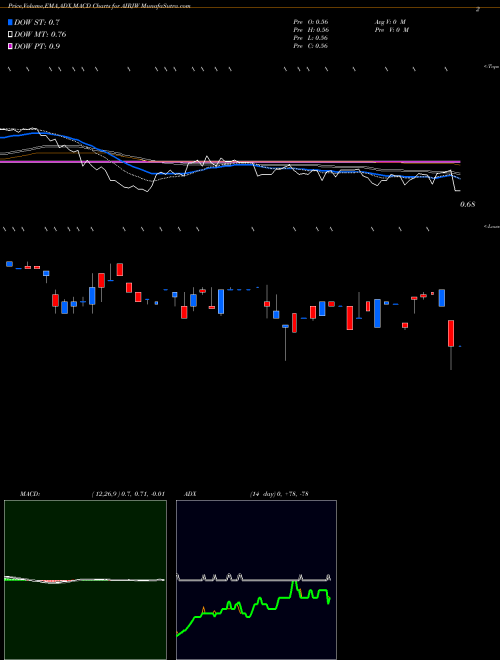This screenshot has height=660, width=500.
Task: Click the magenta DOW PT legend swatch
Action: 11,46
